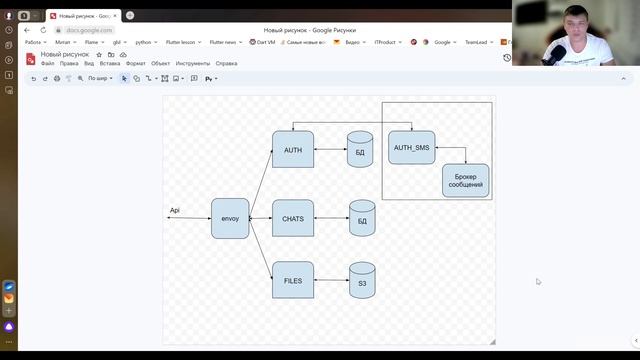The image size is (640, 360).
Task: Move the document with the folder icon
Action: (x=111, y=55)
